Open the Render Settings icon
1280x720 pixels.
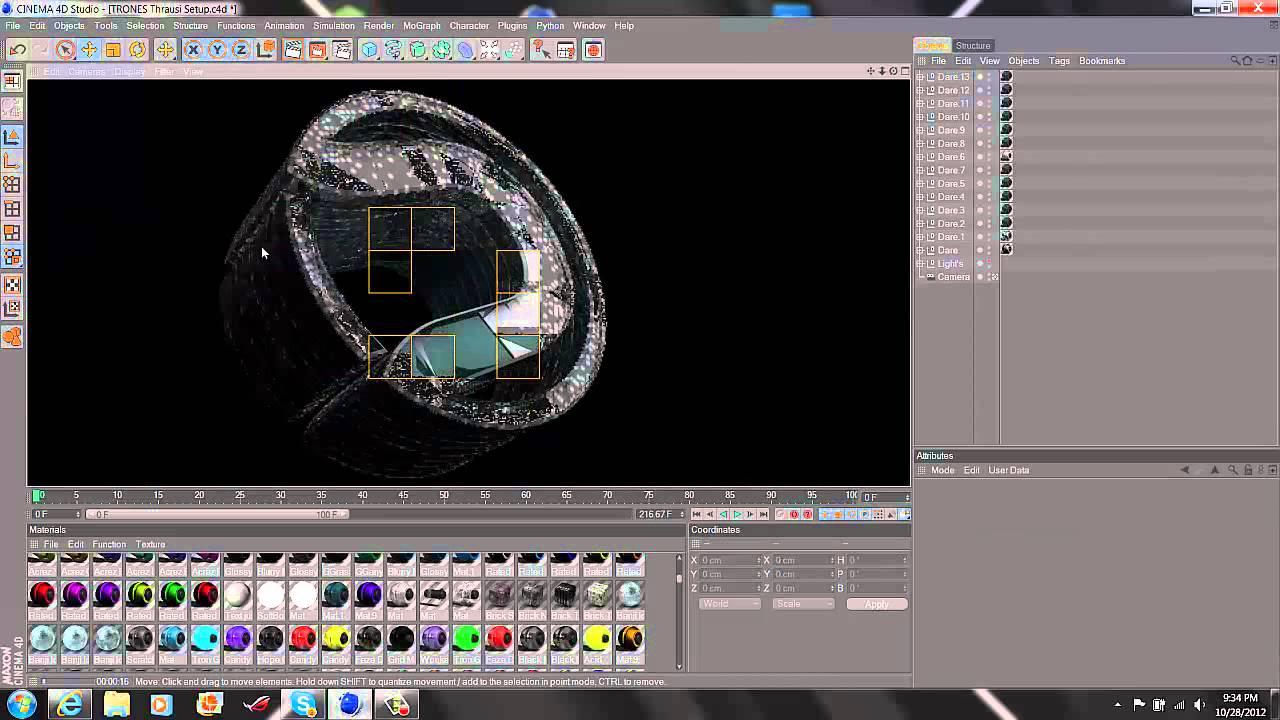(x=341, y=50)
